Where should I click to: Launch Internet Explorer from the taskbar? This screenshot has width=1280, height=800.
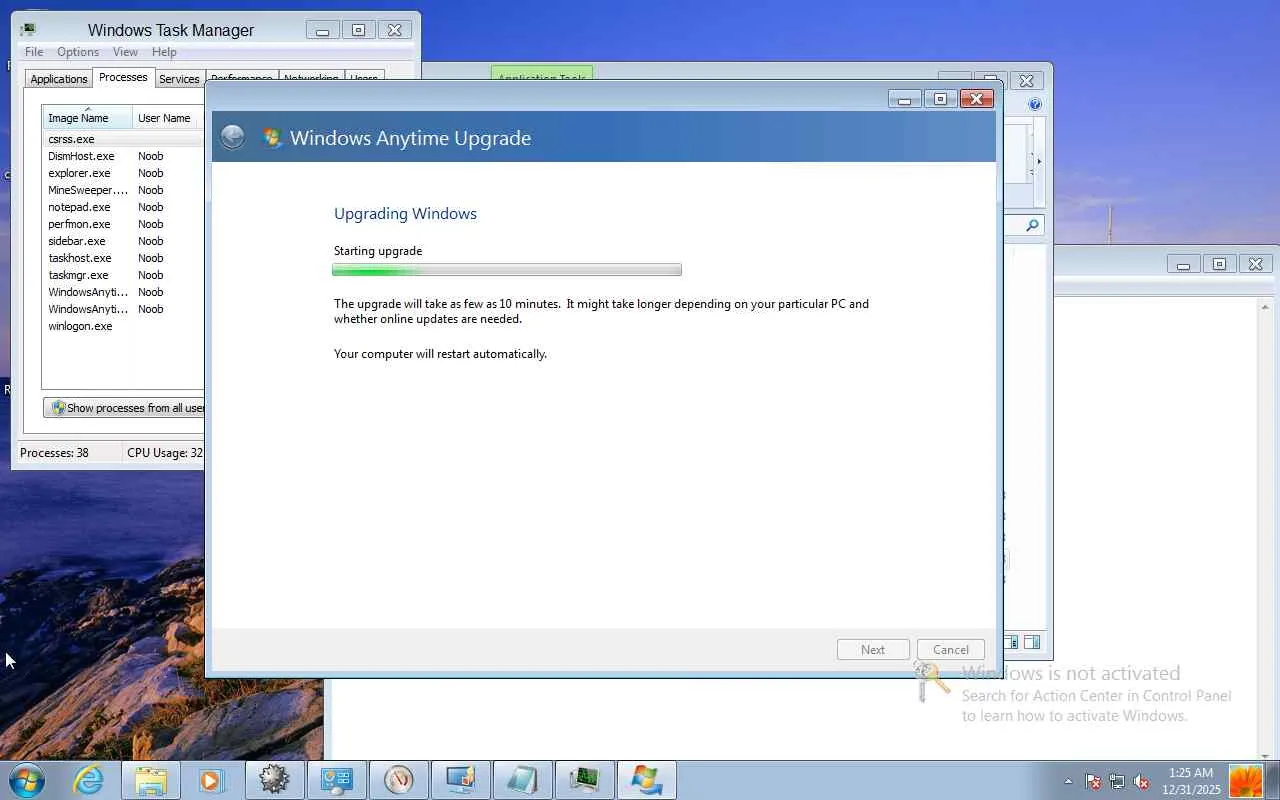pyautogui.click(x=89, y=780)
